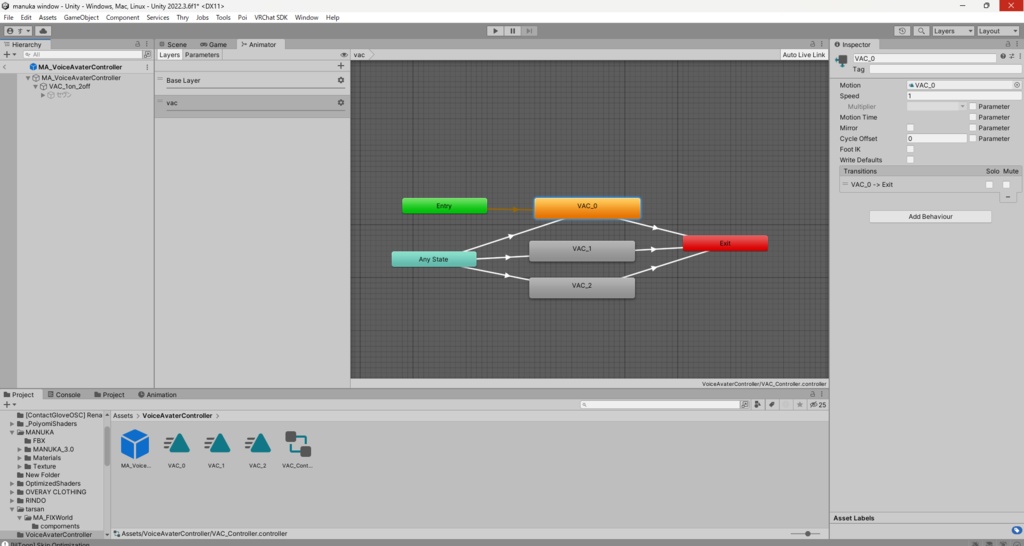The image size is (1024, 546).
Task: Select the VAC_1 animation asset
Action: 217,443
